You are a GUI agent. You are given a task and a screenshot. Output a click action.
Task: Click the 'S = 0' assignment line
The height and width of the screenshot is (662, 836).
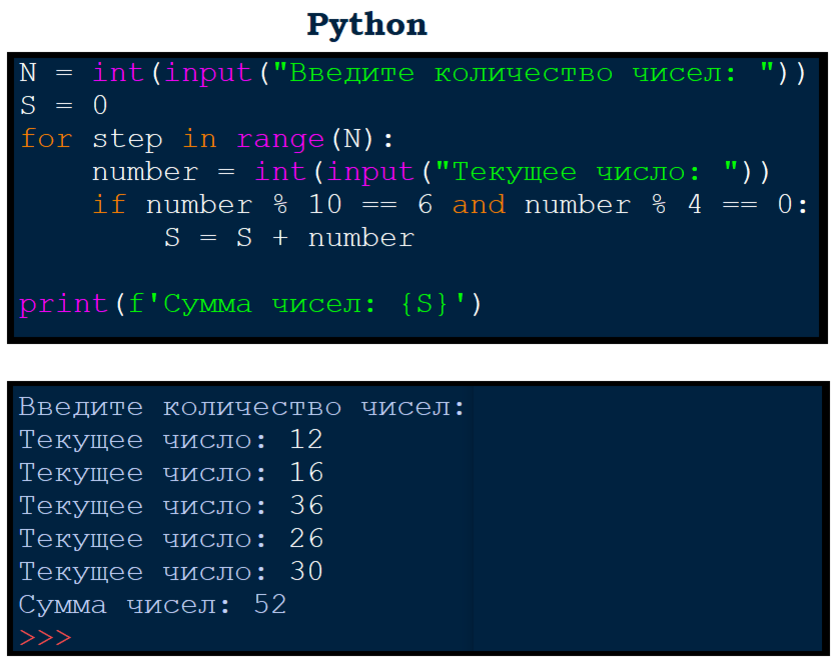[x=63, y=106]
